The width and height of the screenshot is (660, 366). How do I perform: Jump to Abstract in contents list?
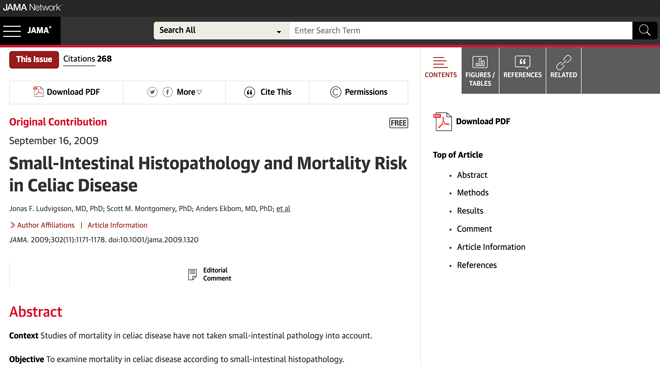472,175
